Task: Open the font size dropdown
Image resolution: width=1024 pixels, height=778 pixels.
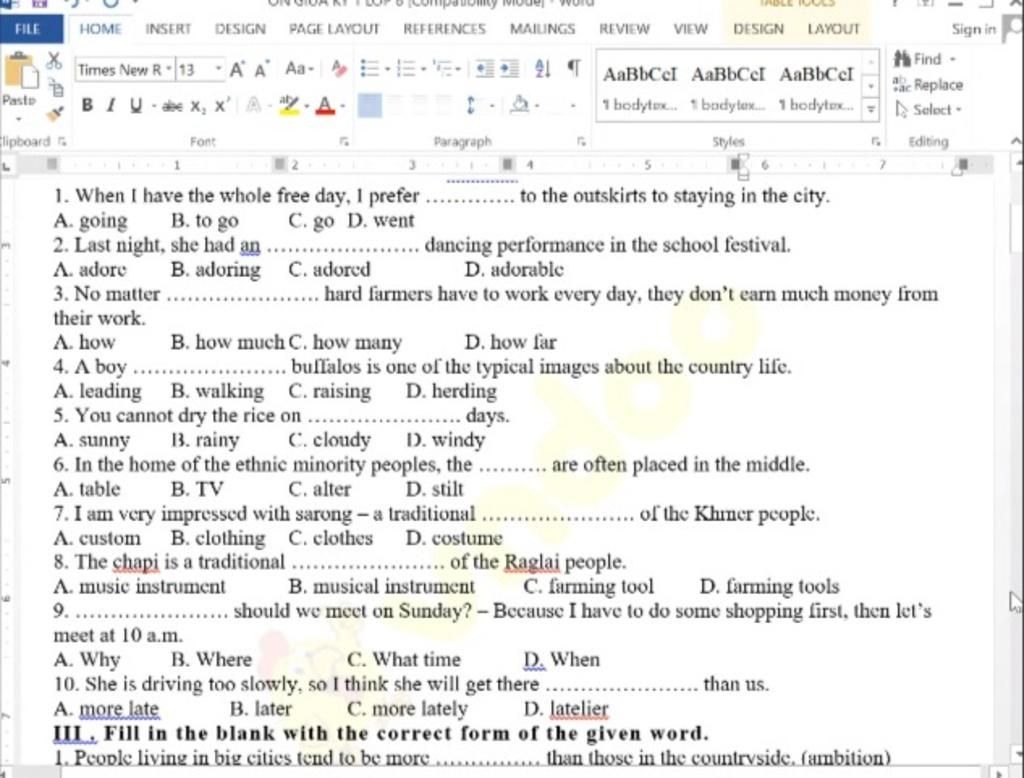Action: pyautogui.click(x=219, y=69)
